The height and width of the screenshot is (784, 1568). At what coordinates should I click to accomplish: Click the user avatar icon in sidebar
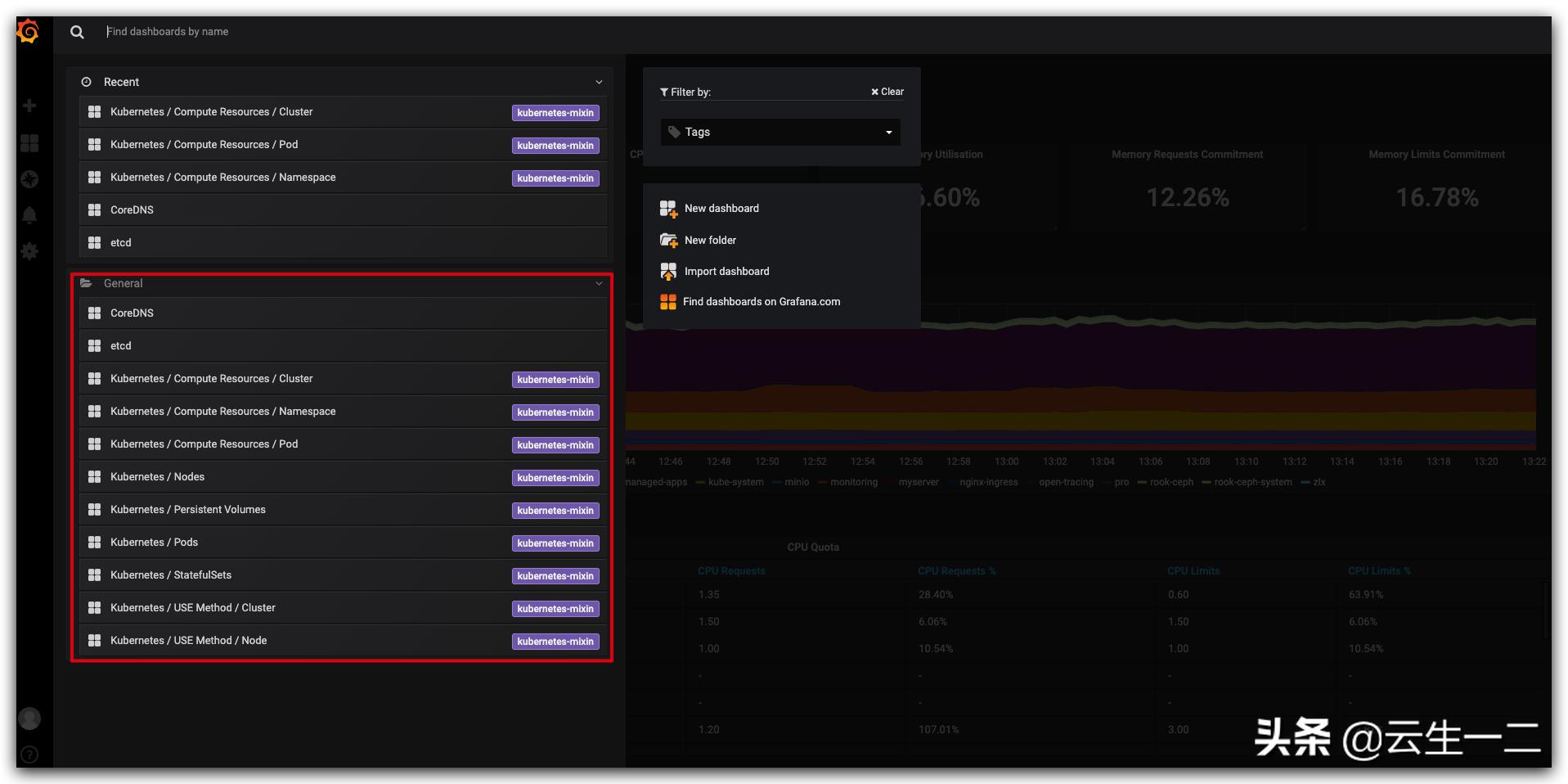29,719
